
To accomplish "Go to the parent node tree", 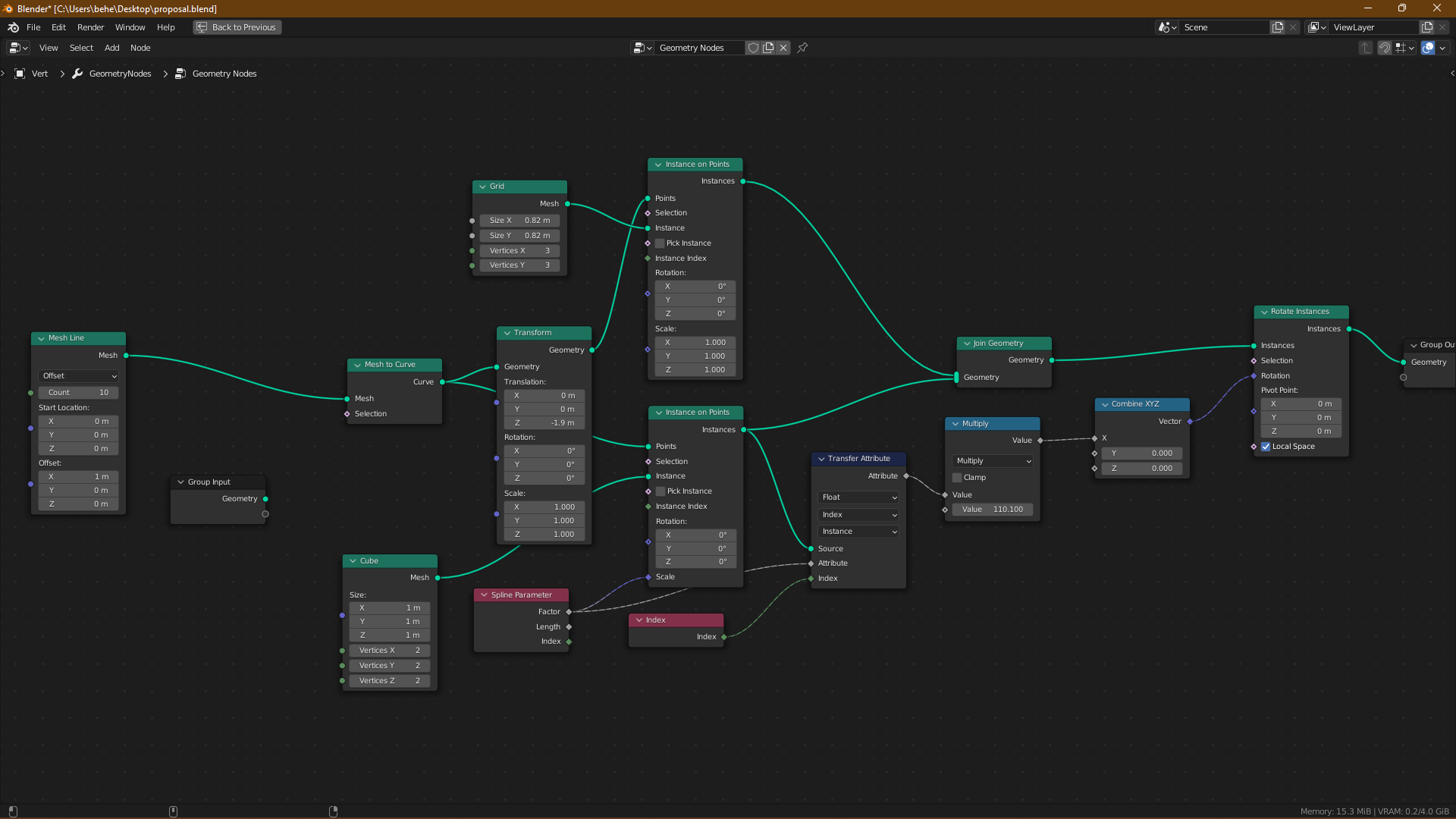I will [x=1365, y=48].
